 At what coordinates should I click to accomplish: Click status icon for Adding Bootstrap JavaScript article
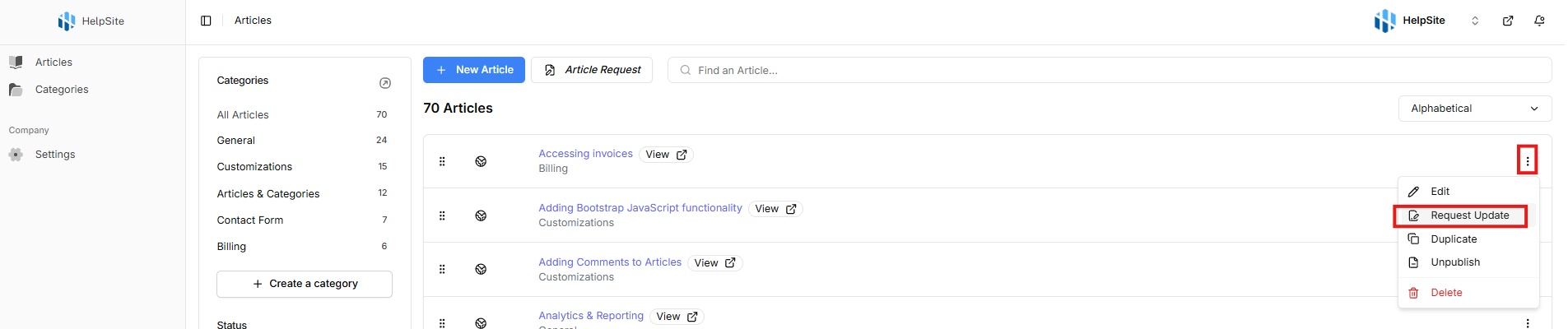click(x=481, y=215)
